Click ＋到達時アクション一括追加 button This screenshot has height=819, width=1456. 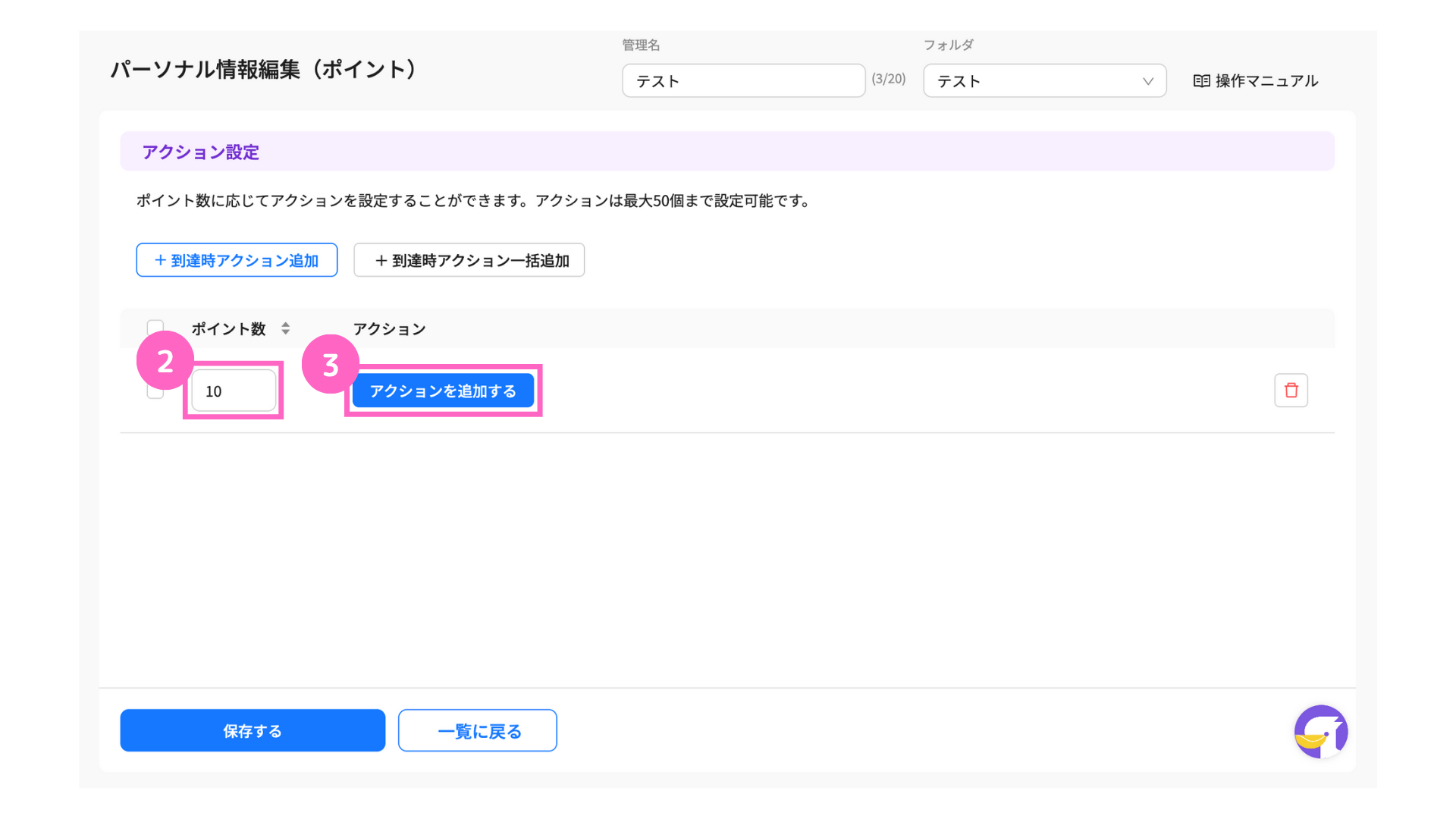click(x=469, y=260)
